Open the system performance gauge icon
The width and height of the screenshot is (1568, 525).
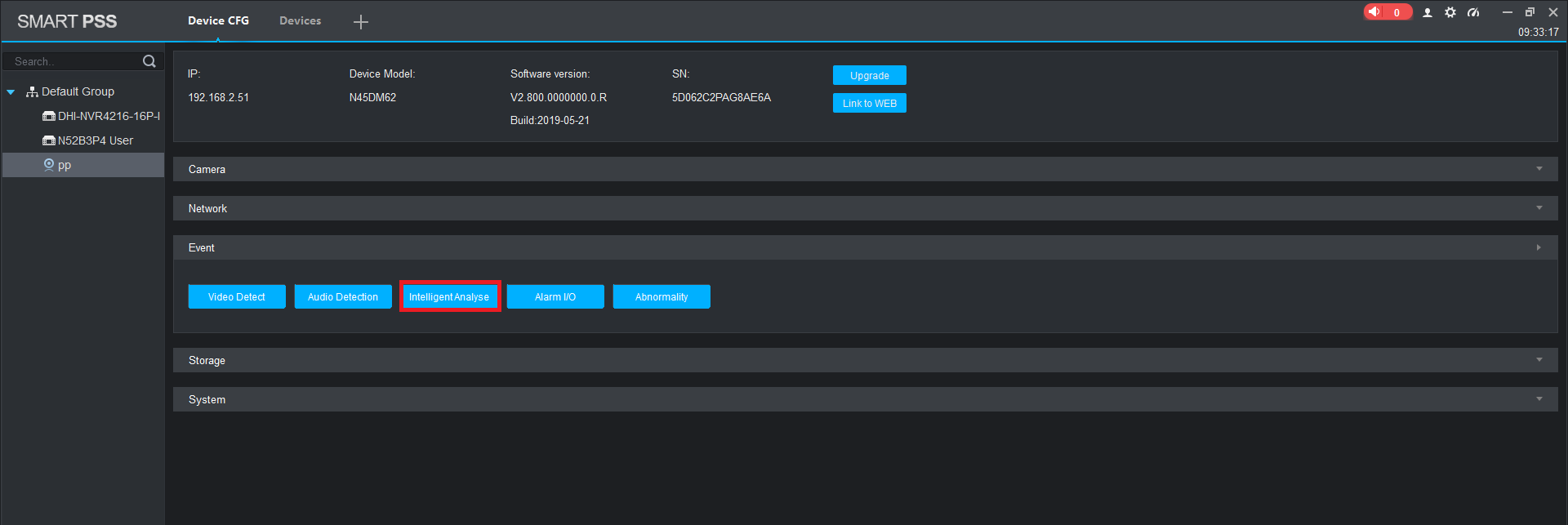coord(1473,12)
